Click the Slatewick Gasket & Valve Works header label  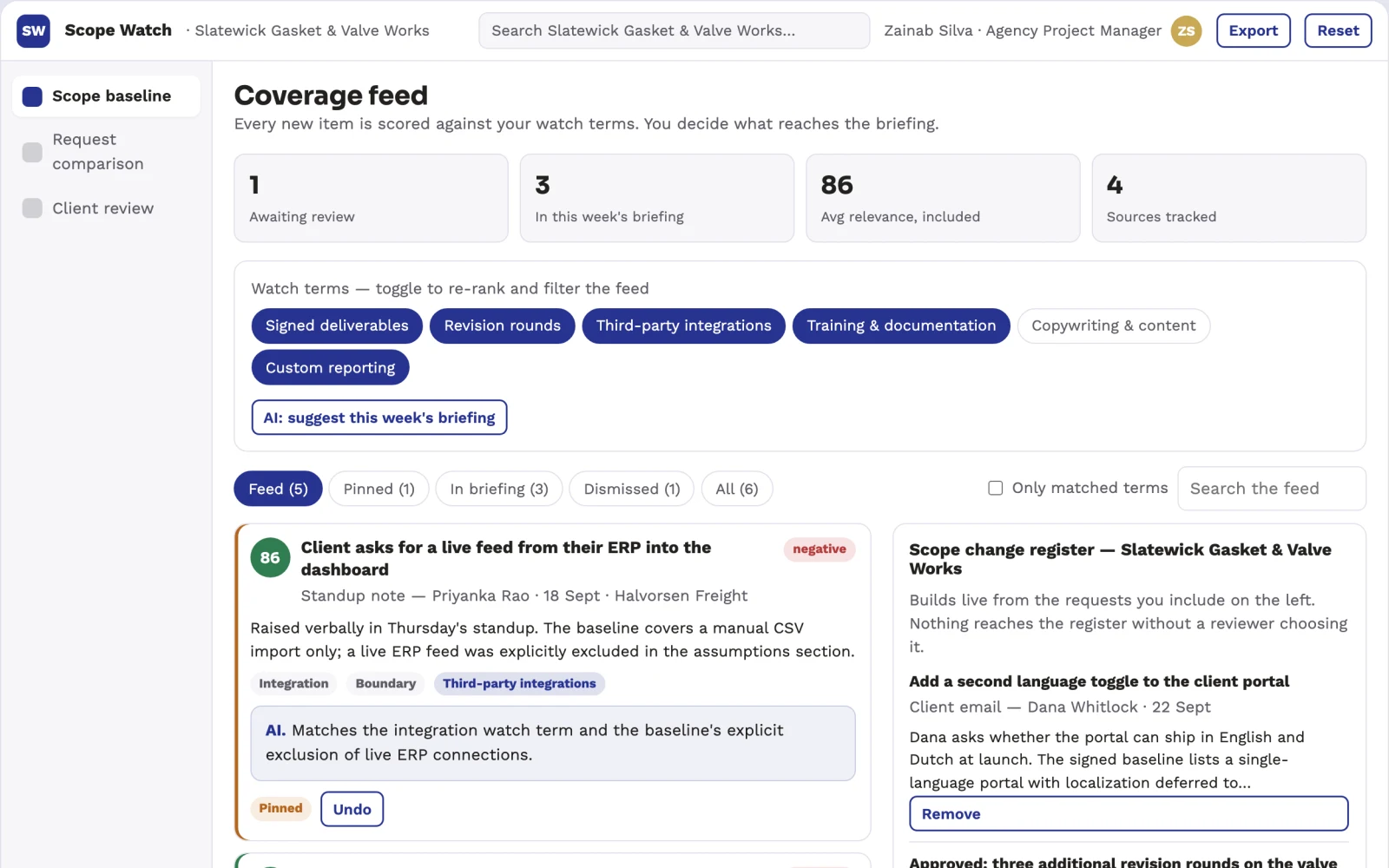coord(312,30)
